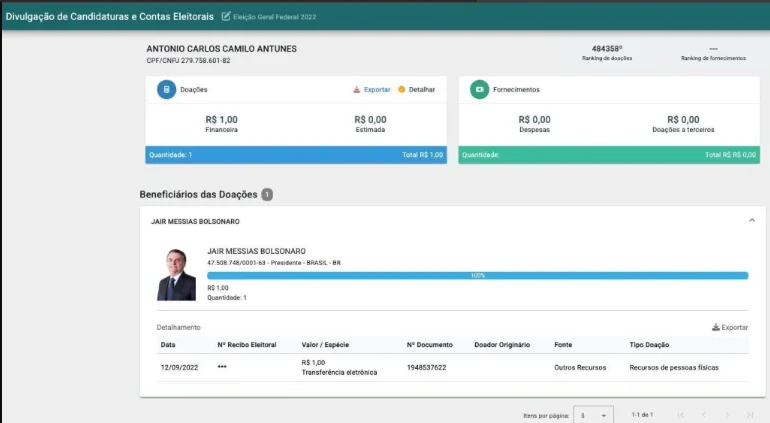Click Jair Messias Bolsonaro candidate photo

click(x=176, y=275)
